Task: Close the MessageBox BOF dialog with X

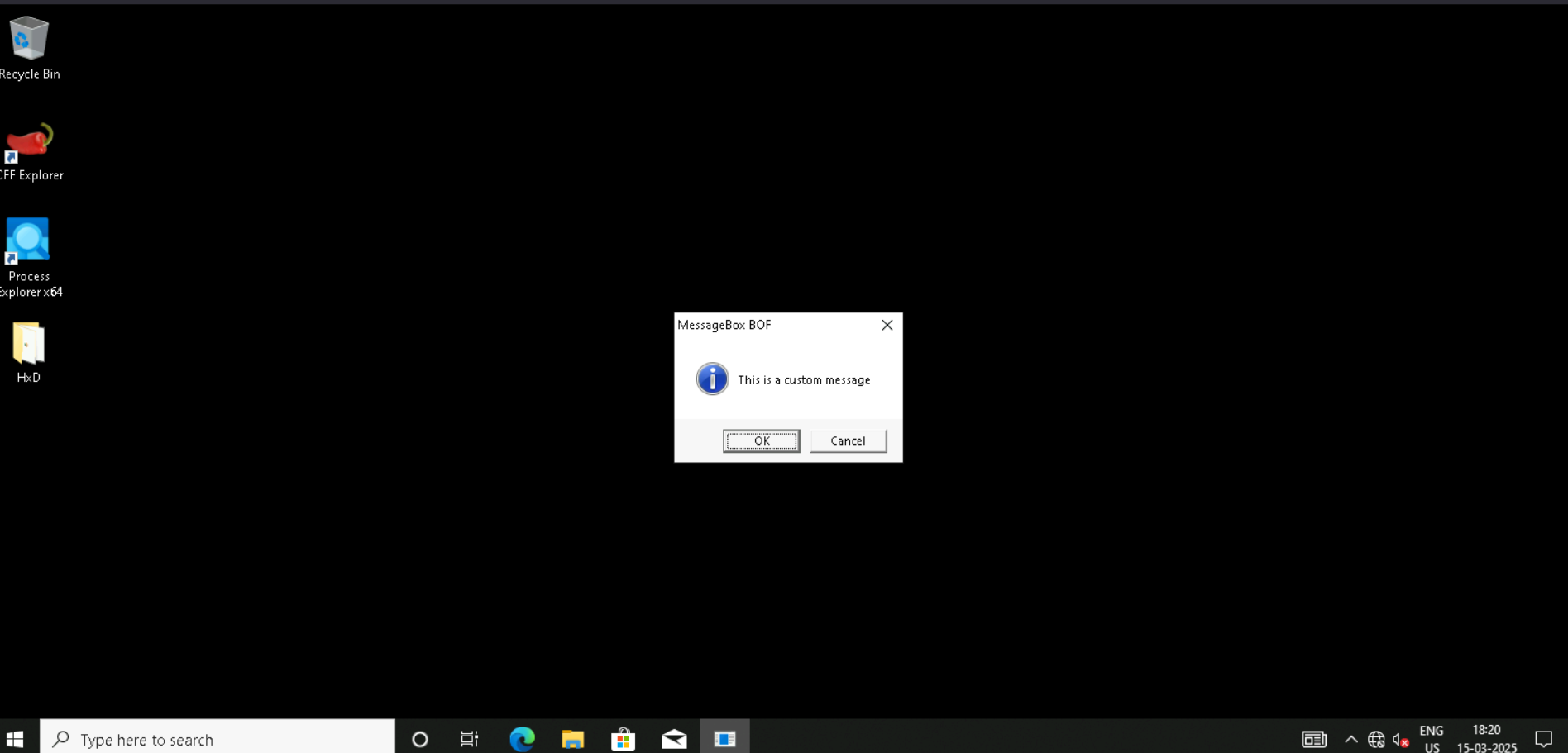Action: (887, 325)
